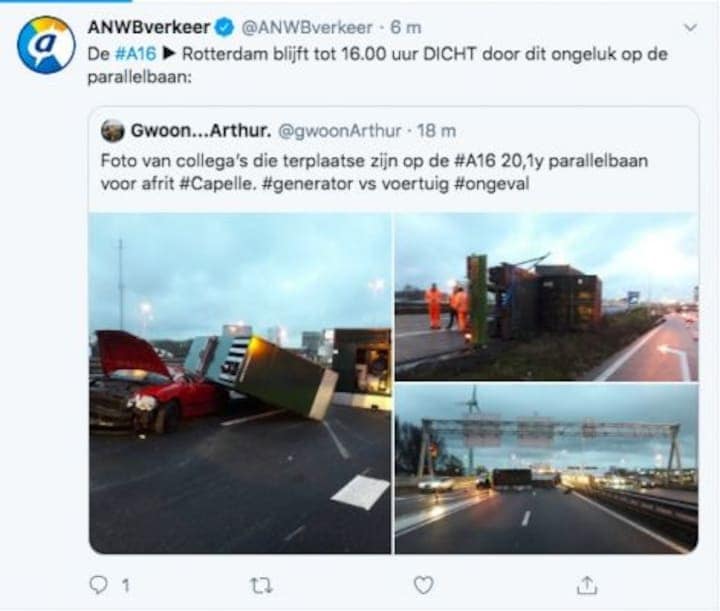Open the reply comment icon

[98, 585]
